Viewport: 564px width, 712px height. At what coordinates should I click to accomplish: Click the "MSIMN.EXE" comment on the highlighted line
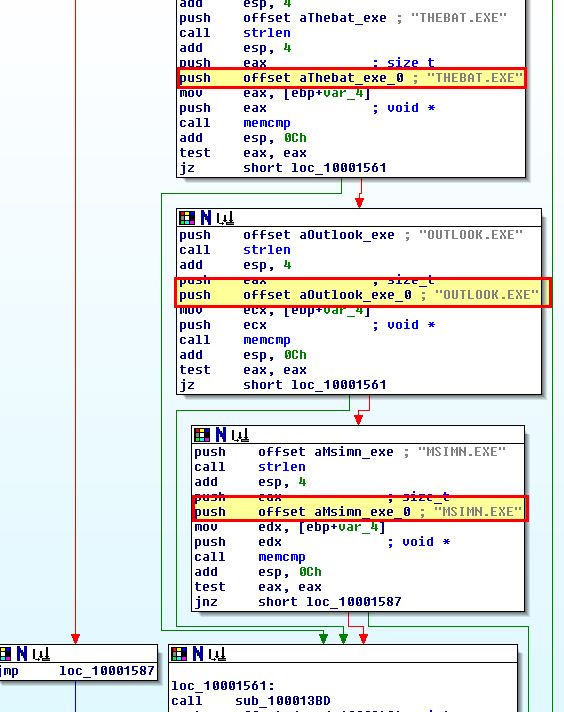[x=477, y=512]
